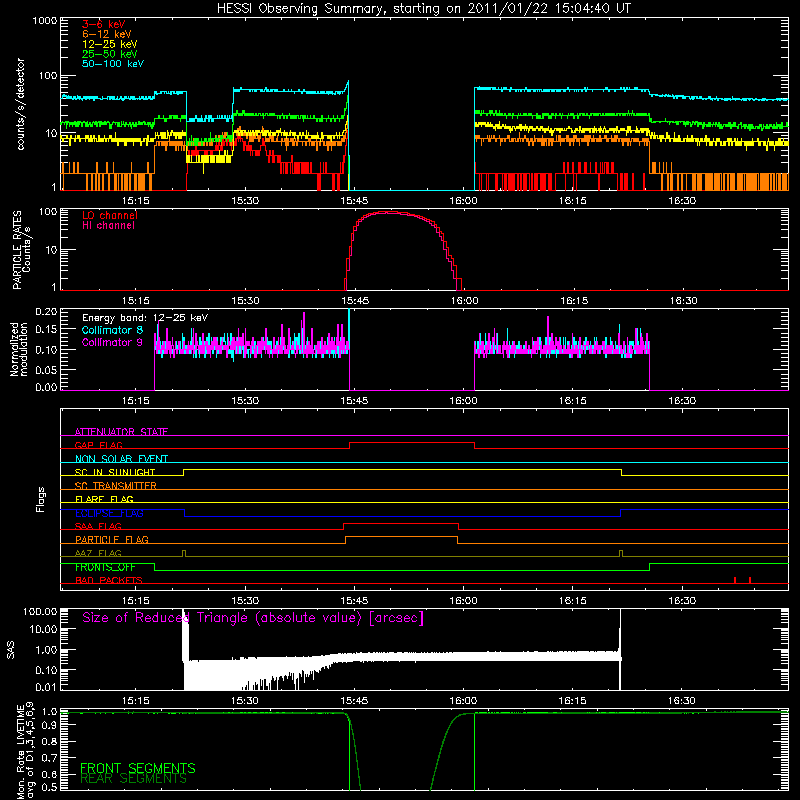This screenshot has height=800, width=800.
Task: Click the ATTENUATOR_STATE flag label
Action: tap(121, 432)
